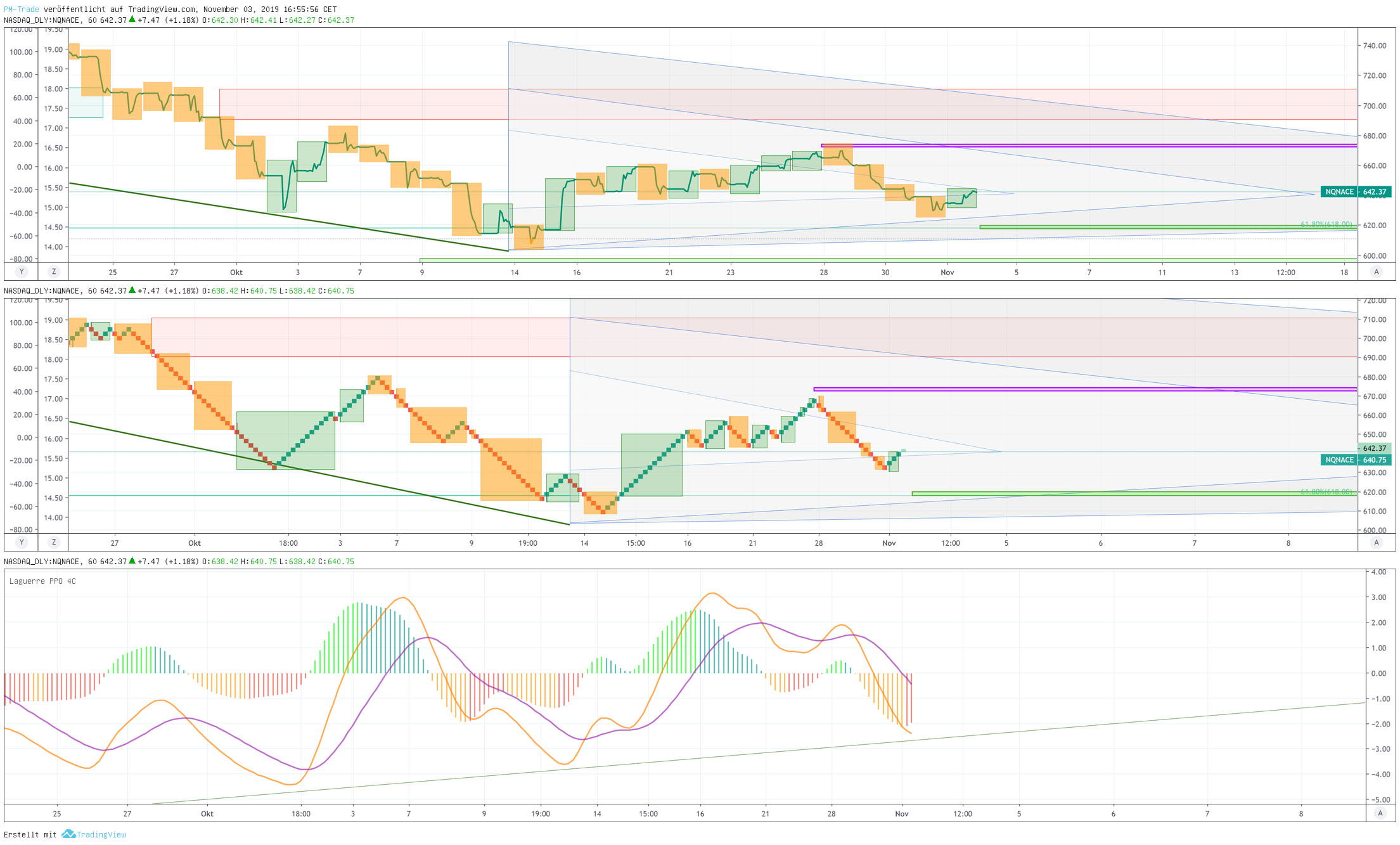This screenshot has width=1400, height=845.
Task: Click the 642.37 light label on middle chart scale
Action: [x=1375, y=448]
